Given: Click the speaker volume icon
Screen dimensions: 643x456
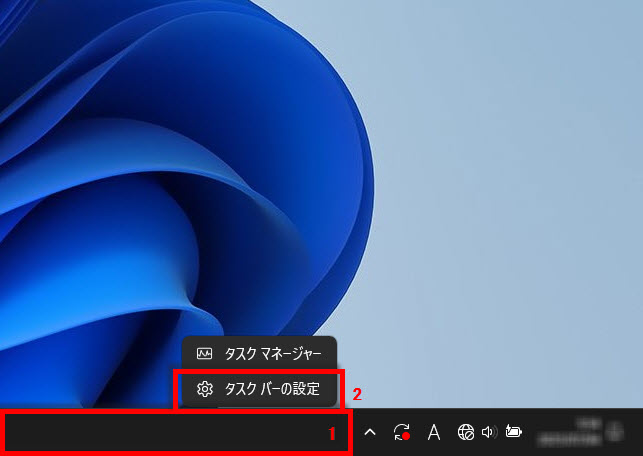Looking at the screenshot, I should point(489,432).
